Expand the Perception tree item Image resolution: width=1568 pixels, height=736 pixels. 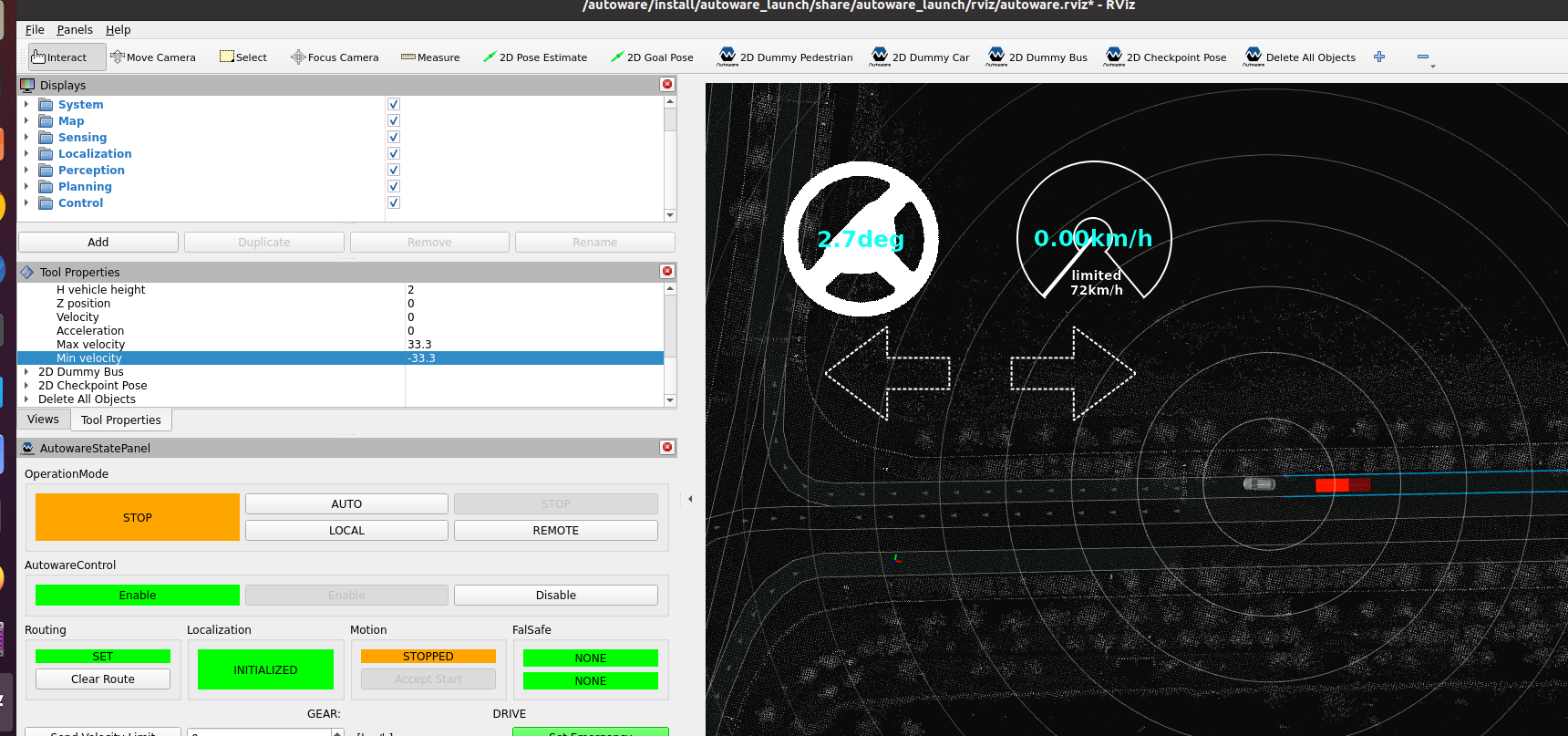pyautogui.click(x=26, y=170)
